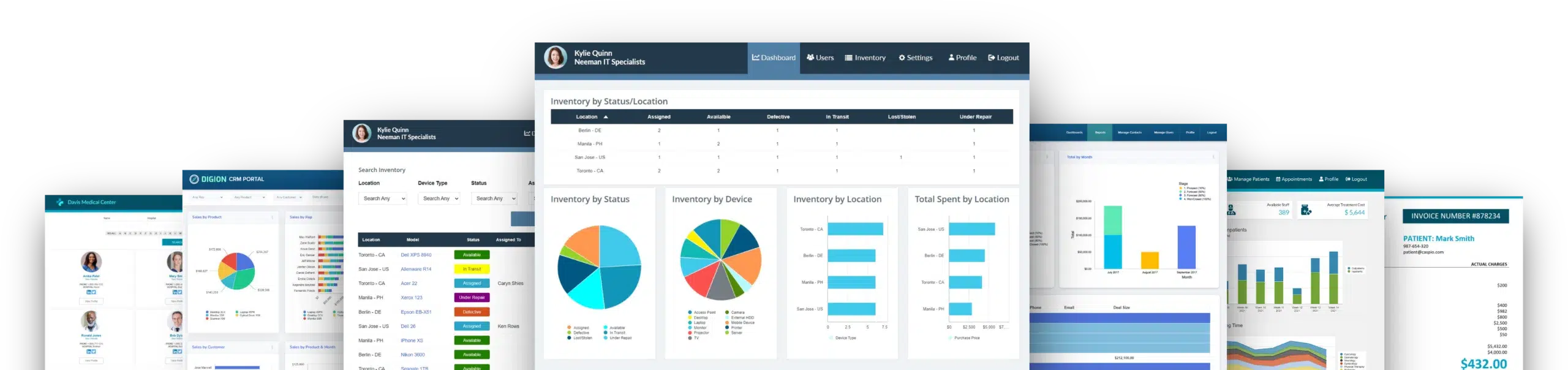Click the Inventory list icon
Viewport: 1568px width, 370px height.
pyautogui.click(x=848, y=58)
